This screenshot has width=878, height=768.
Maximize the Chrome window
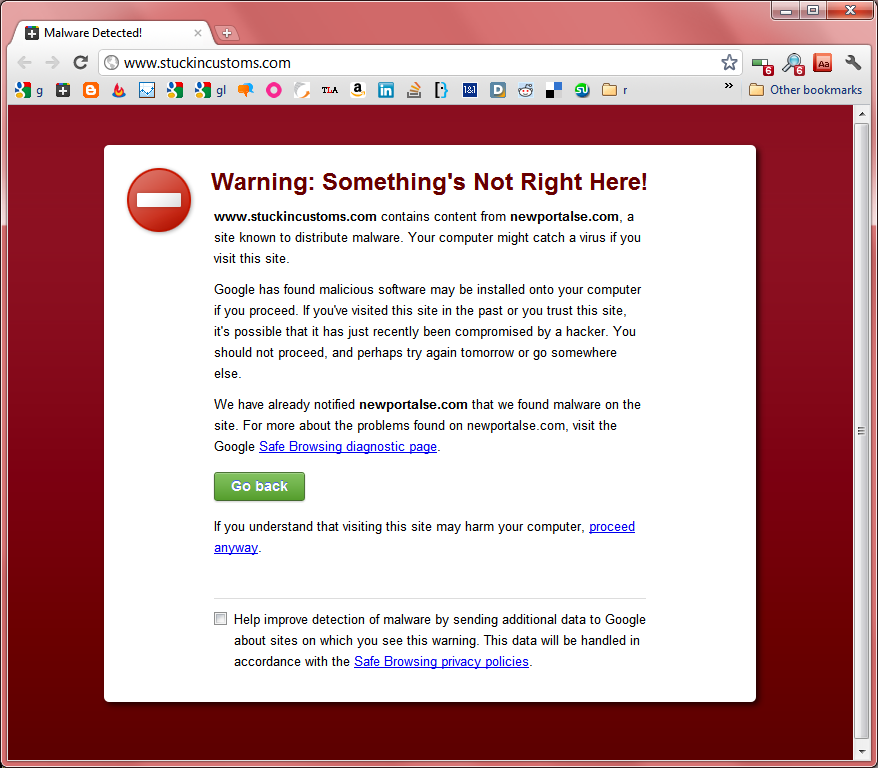(813, 10)
